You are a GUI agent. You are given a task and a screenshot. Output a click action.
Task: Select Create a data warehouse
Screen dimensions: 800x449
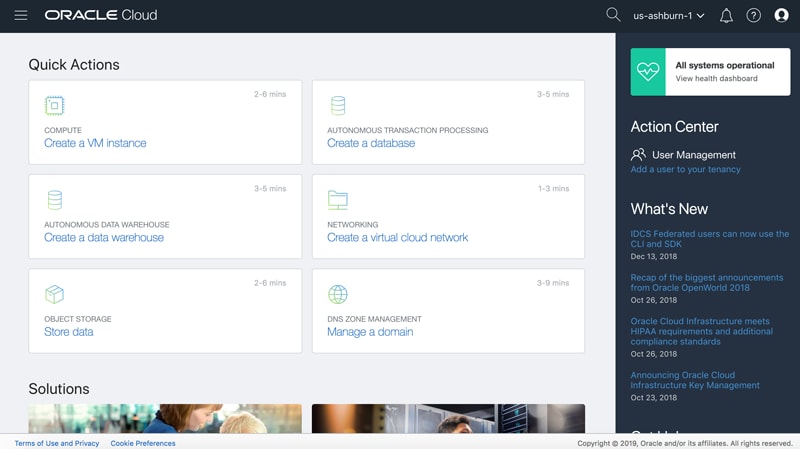coord(104,237)
